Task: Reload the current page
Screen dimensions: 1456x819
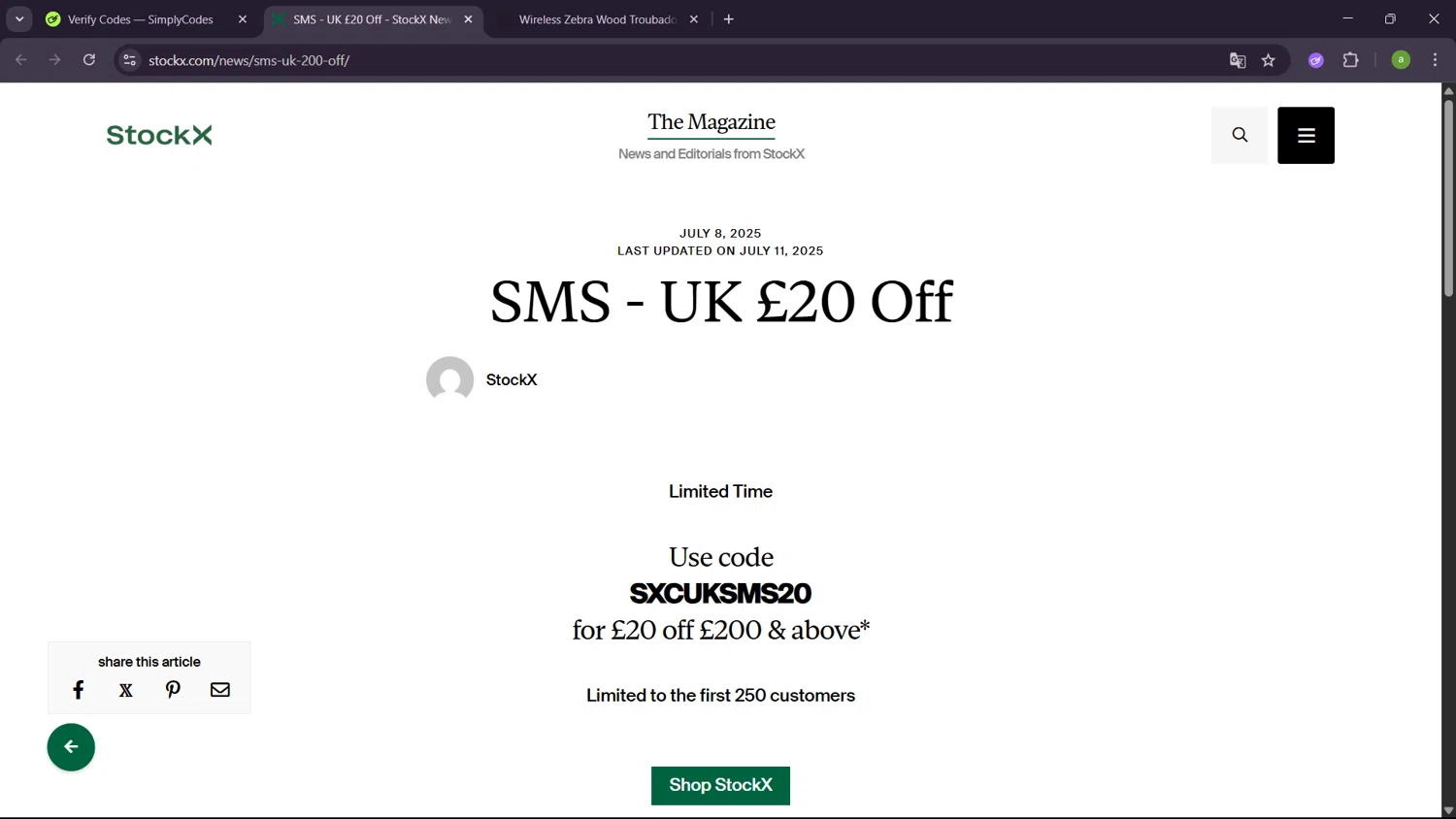Action: click(x=89, y=60)
